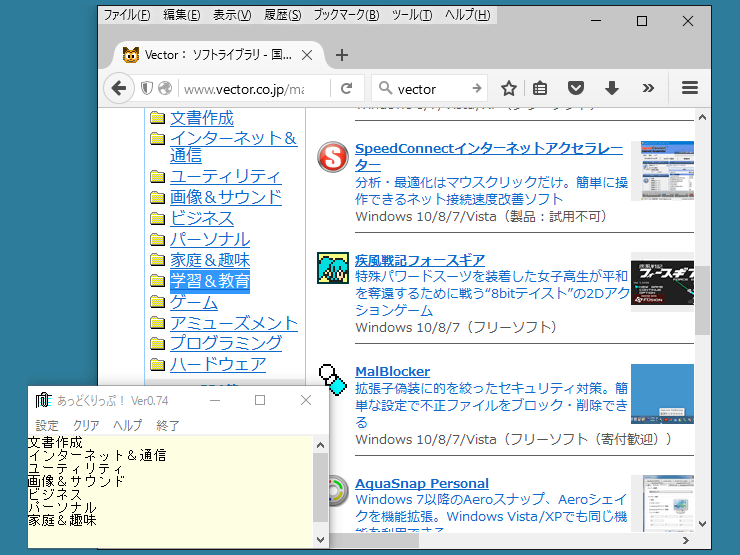Open a new tab with the plus button
This screenshot has width=740, height=555.
coord(342,55)
